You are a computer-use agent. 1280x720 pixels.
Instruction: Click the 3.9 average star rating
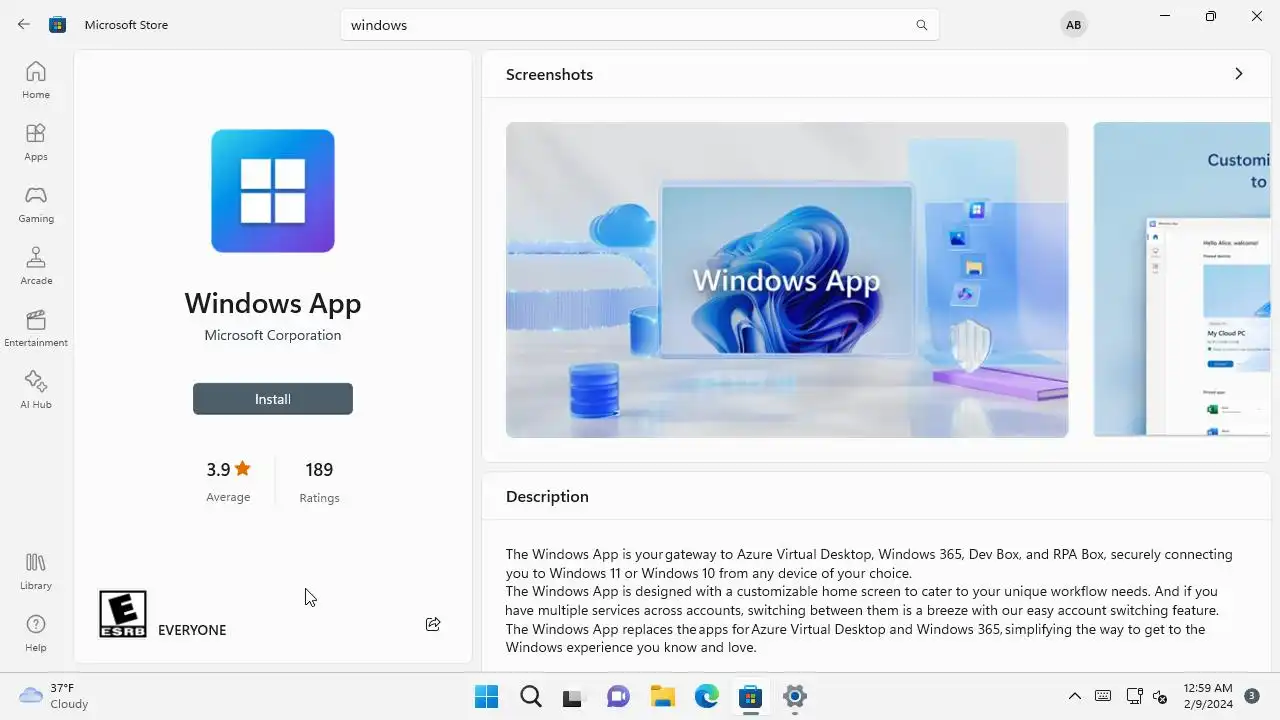coord(228,480)
